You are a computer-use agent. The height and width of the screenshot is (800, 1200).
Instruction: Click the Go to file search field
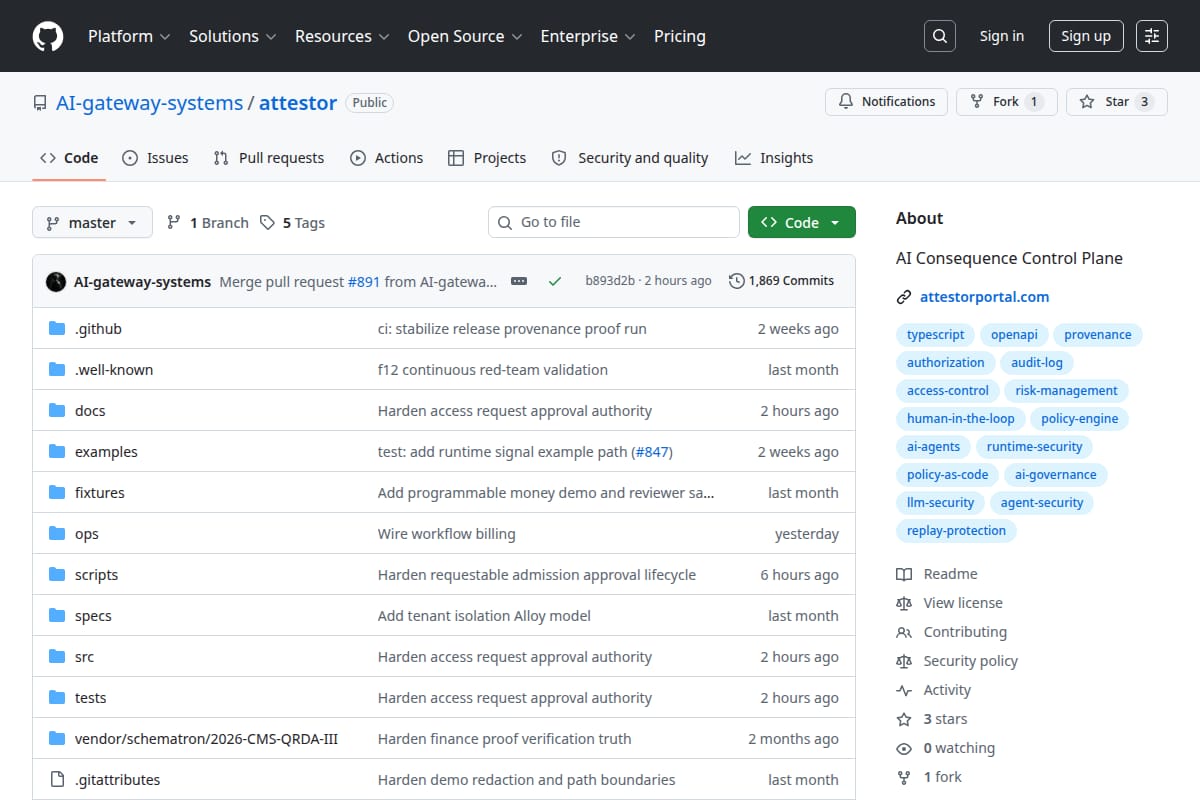[614, 222]
